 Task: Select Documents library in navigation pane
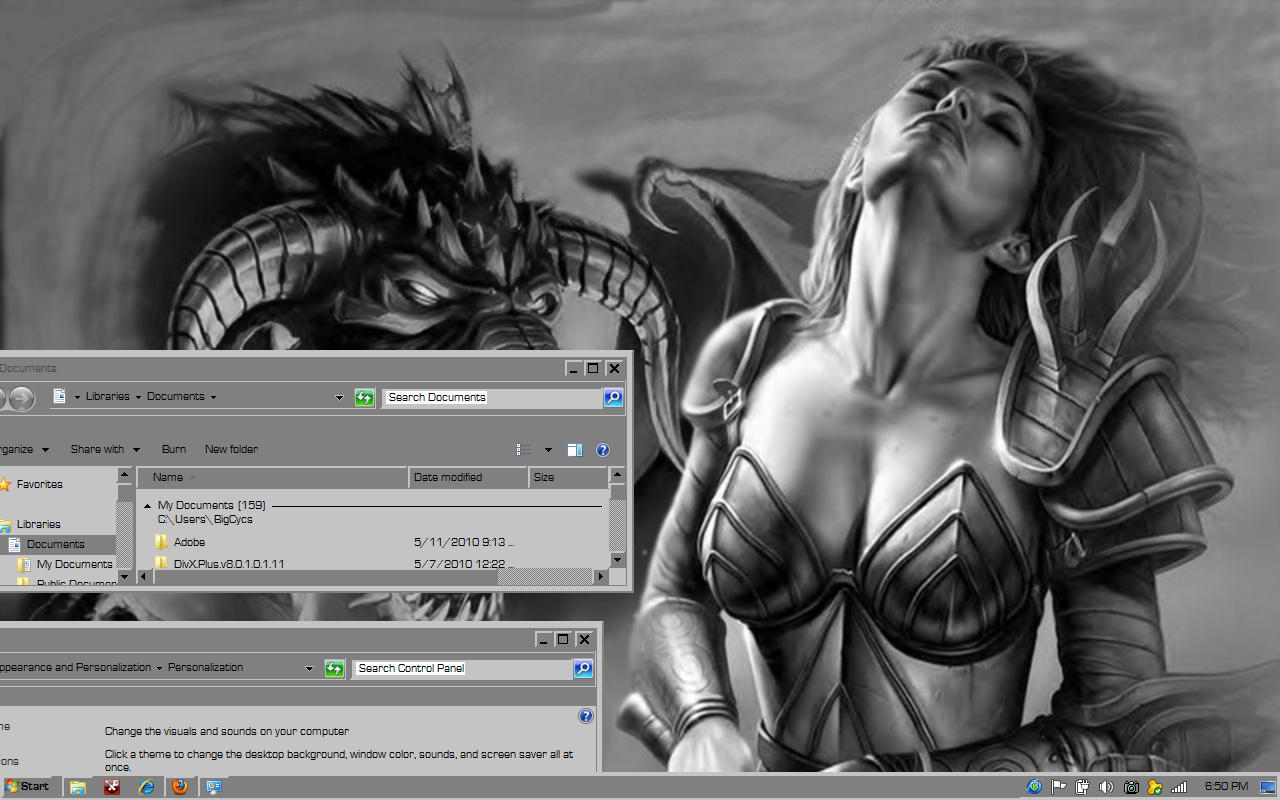[x=55, y=544]
